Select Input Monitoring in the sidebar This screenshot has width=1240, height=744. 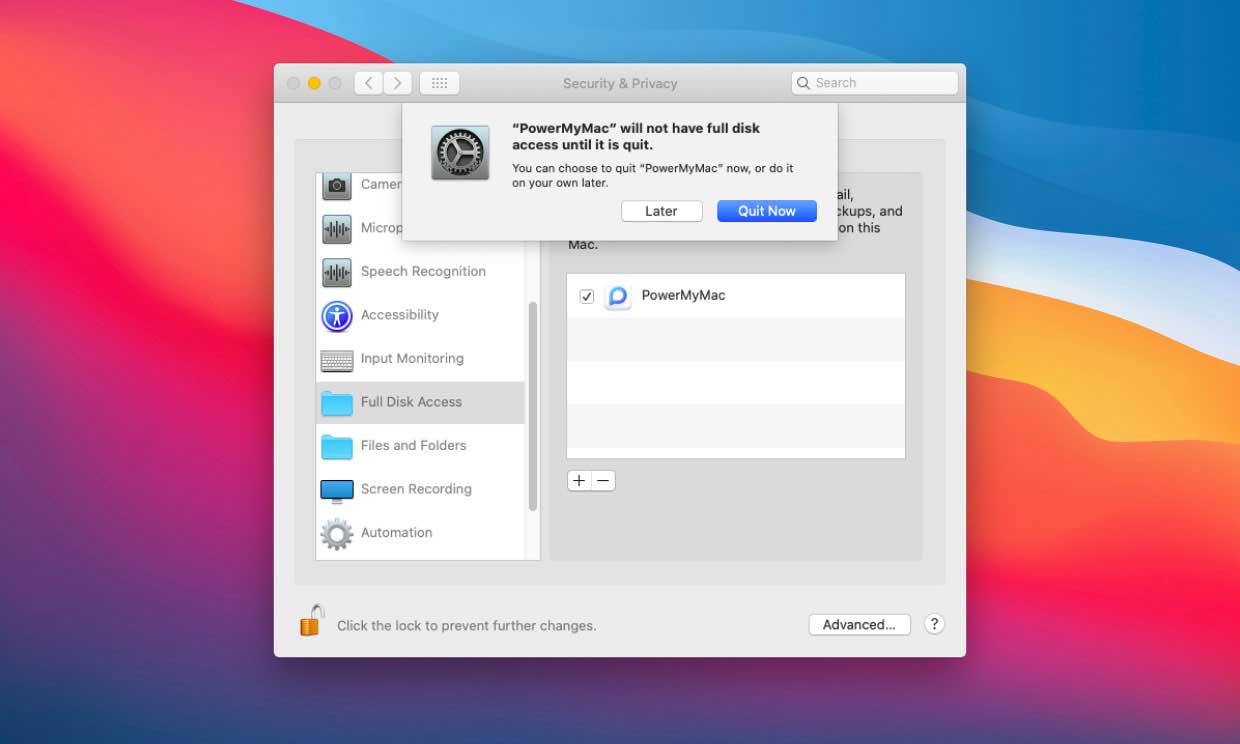(420, 359)
